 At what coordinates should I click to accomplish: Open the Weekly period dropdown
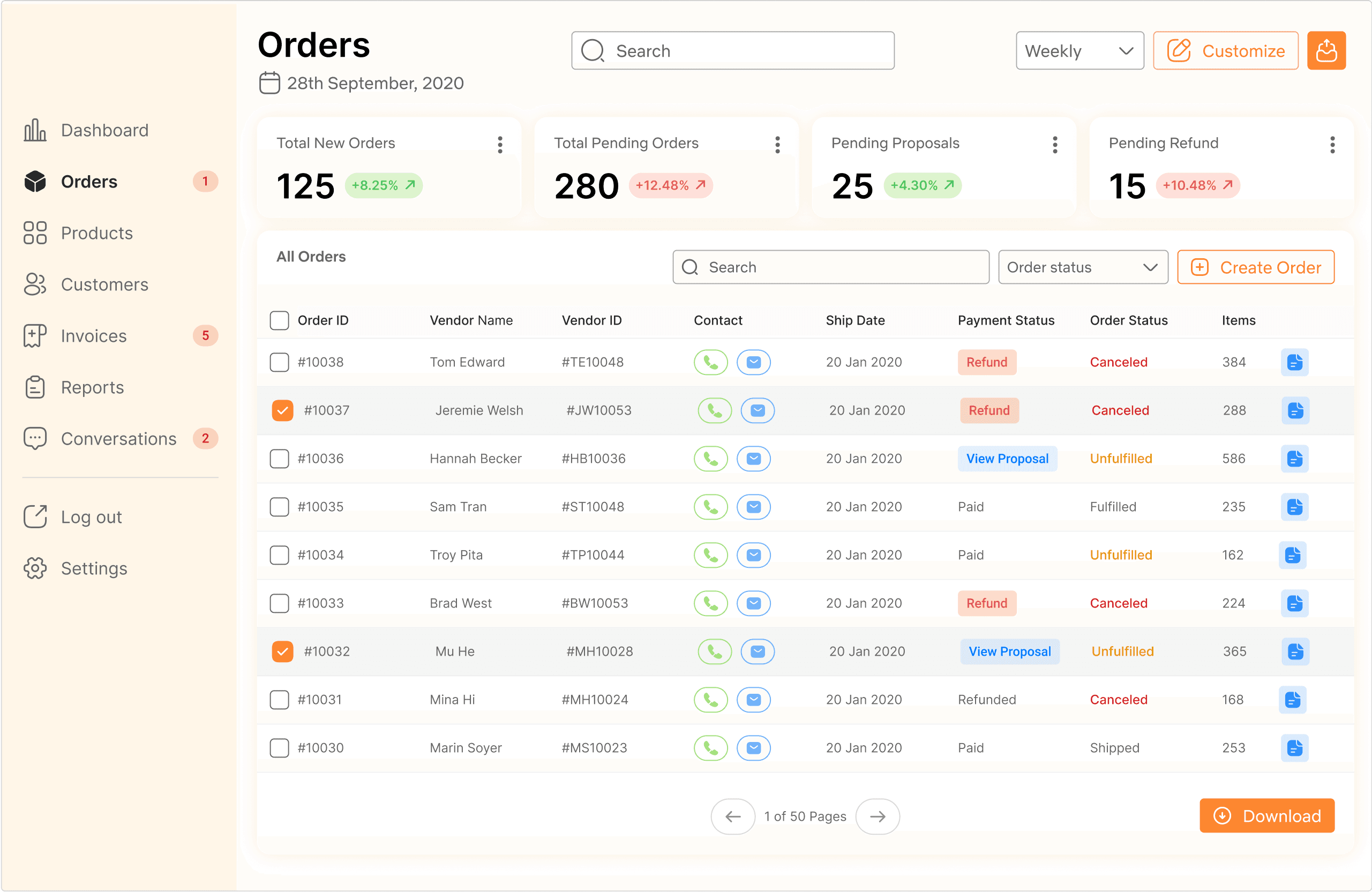tap(1079, 51)
